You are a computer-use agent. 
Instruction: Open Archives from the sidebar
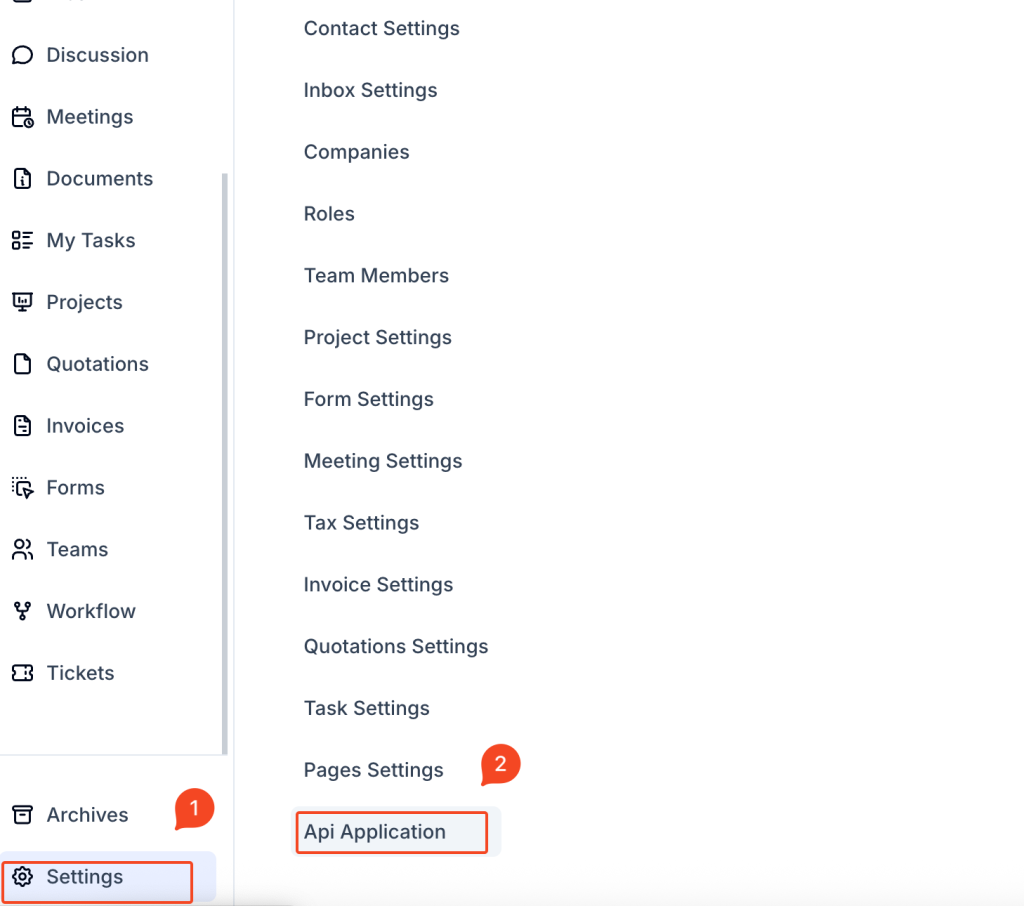tap(87, 815)
